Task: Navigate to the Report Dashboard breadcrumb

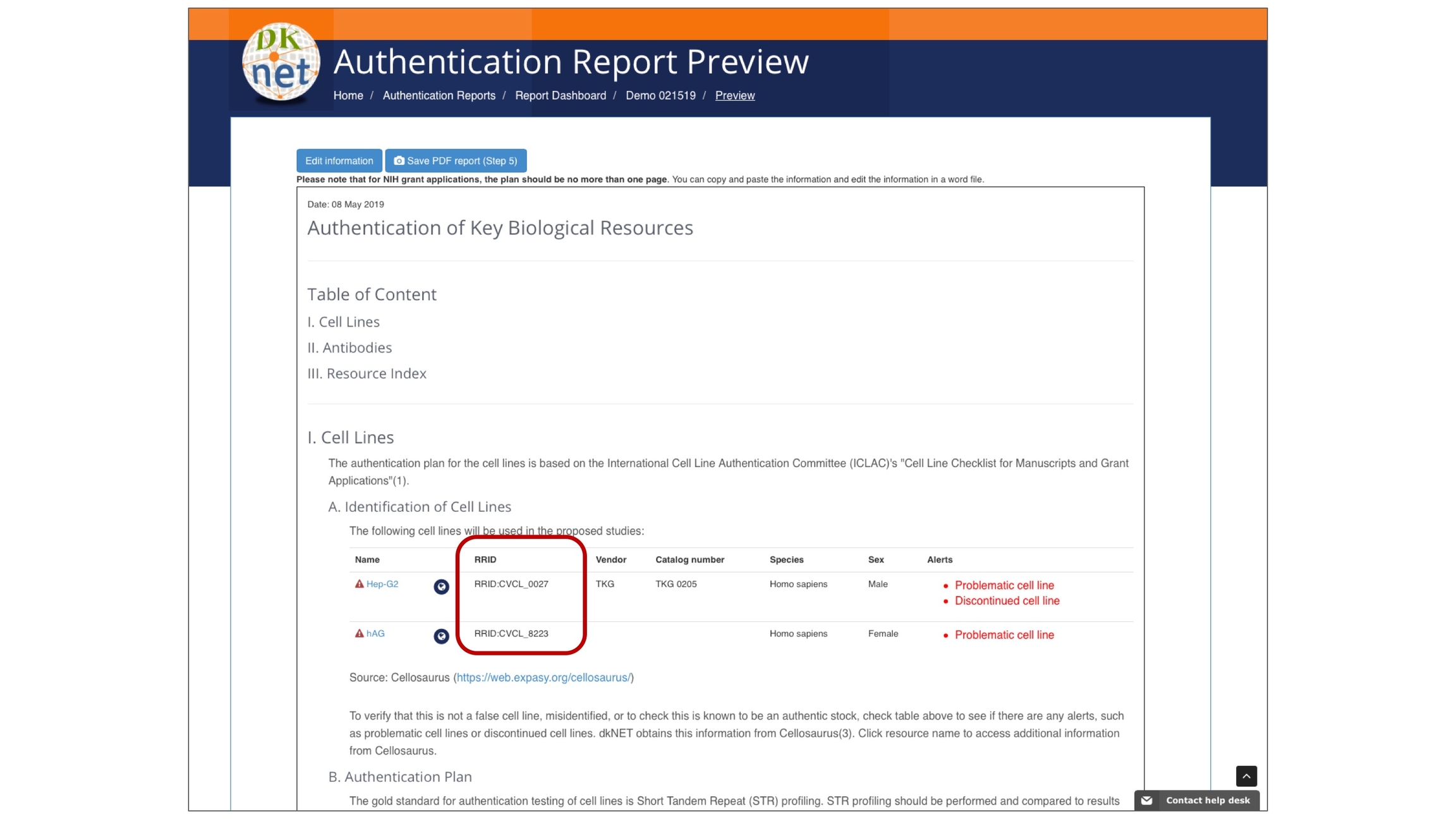Action: 560,95
